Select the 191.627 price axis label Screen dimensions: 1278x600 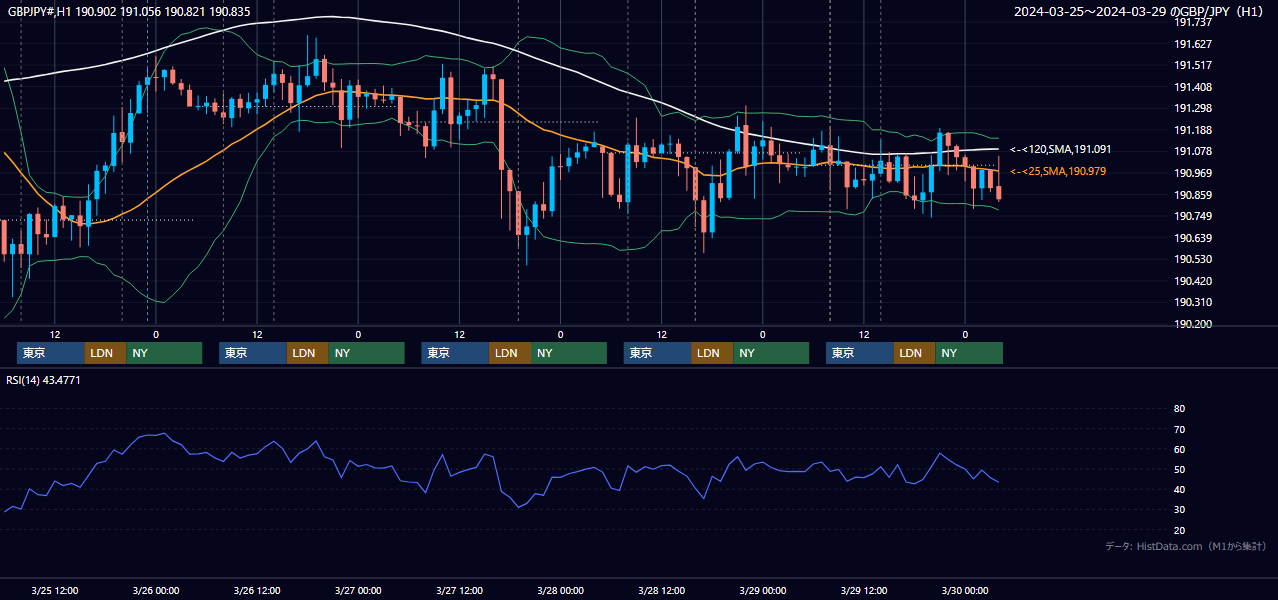[1193, 44]
